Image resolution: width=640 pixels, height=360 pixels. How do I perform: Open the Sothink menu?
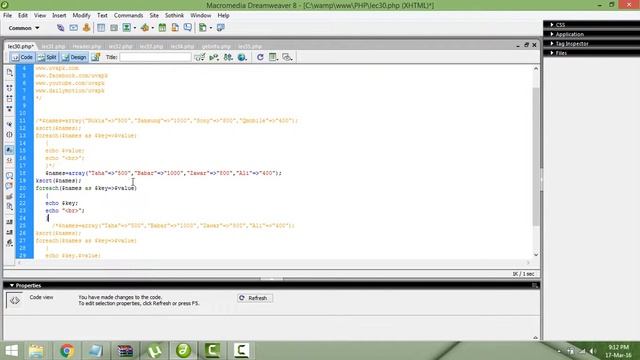(x=174, y=16)
